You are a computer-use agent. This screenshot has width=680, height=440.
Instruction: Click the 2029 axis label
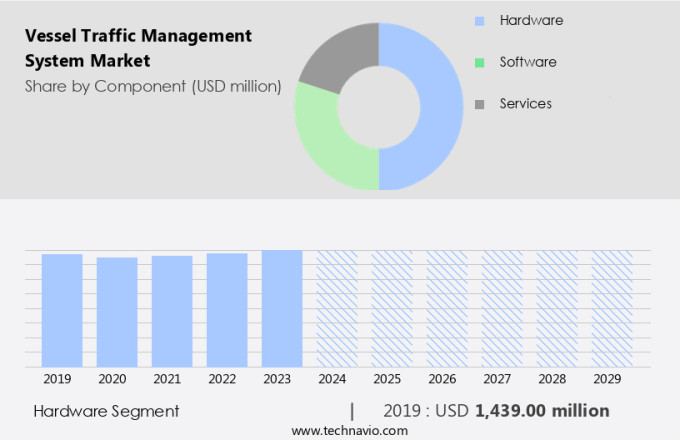608,379
